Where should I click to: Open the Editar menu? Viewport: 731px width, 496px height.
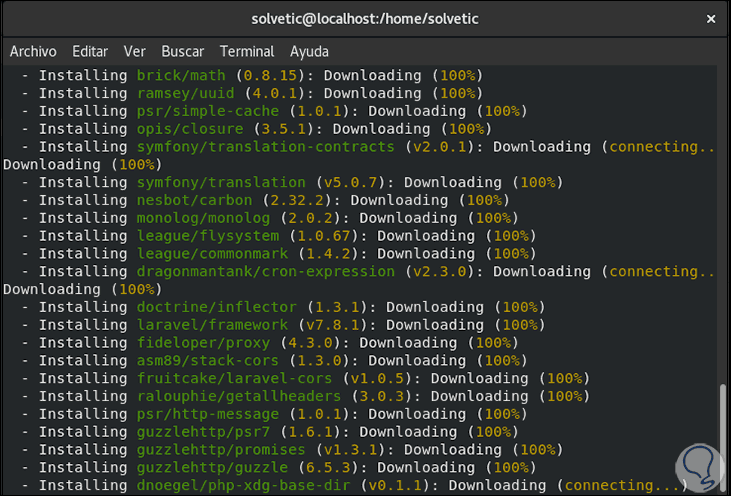[90, 51]
